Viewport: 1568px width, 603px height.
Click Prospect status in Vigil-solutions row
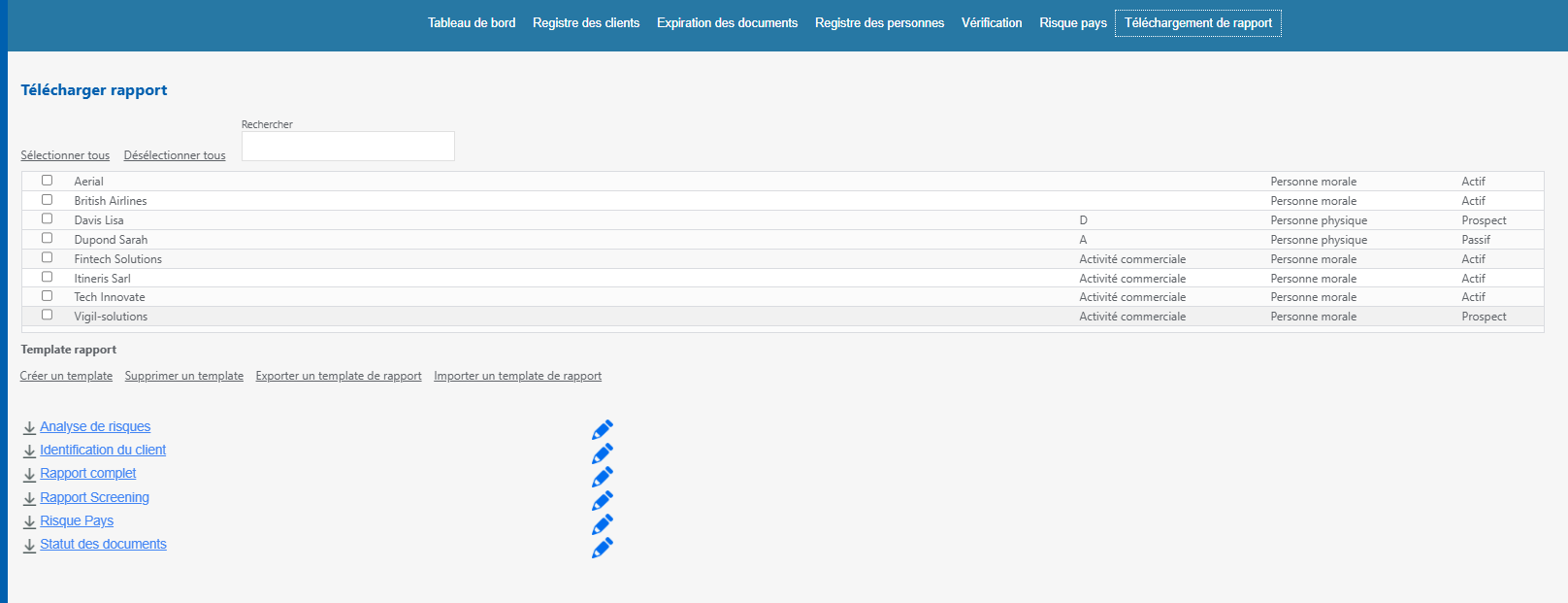click(1484, 317)
